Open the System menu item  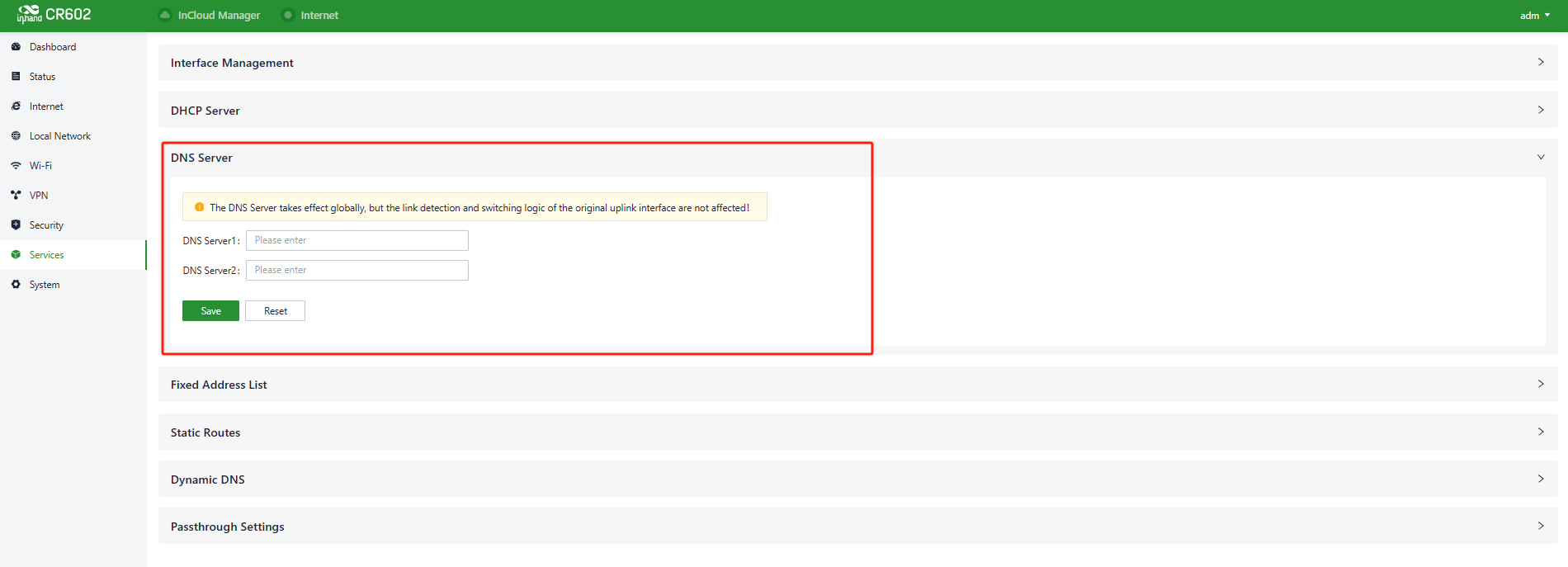click(73, 285)
